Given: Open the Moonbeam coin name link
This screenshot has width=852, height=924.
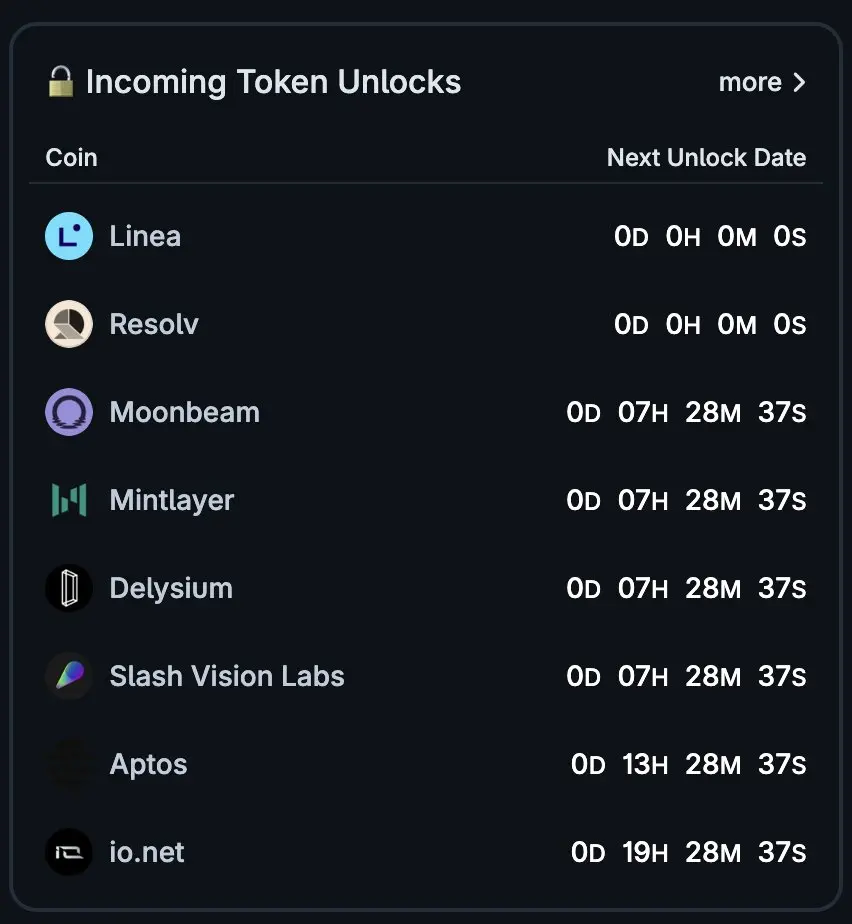Looking at the screenshot, I should 184,413.
